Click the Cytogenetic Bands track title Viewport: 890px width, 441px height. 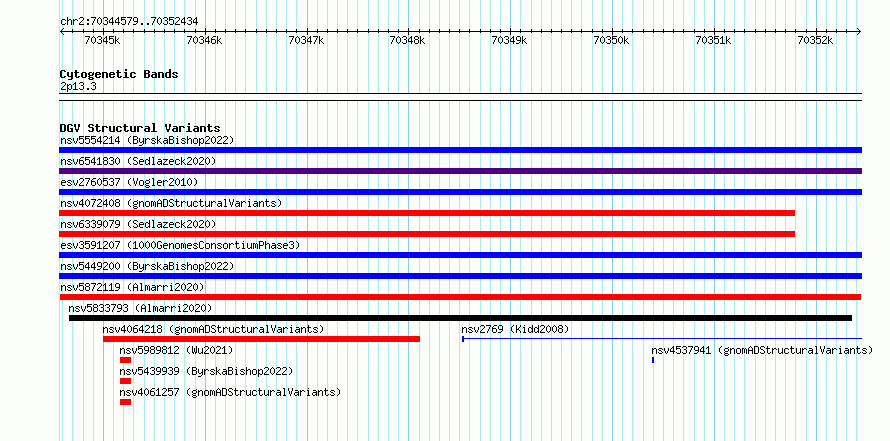(119, 74)
